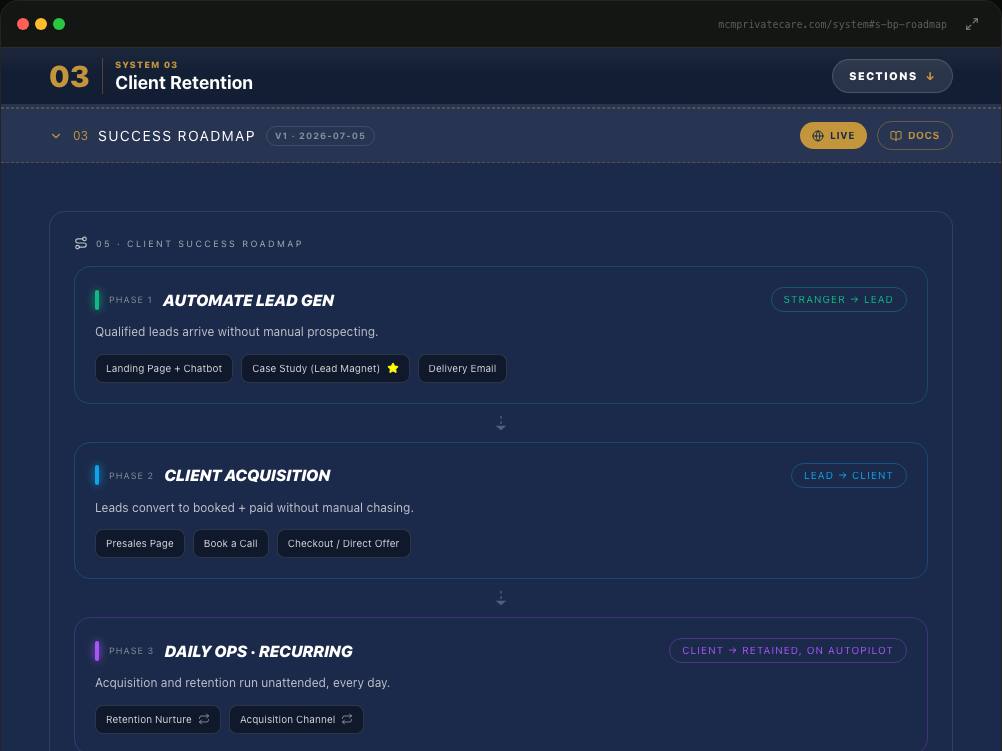Click the text 'Leads convert to booked + paid without manual chasing.'
Image resolution: width=1002 pixels, height=751 pixels.
254,507
